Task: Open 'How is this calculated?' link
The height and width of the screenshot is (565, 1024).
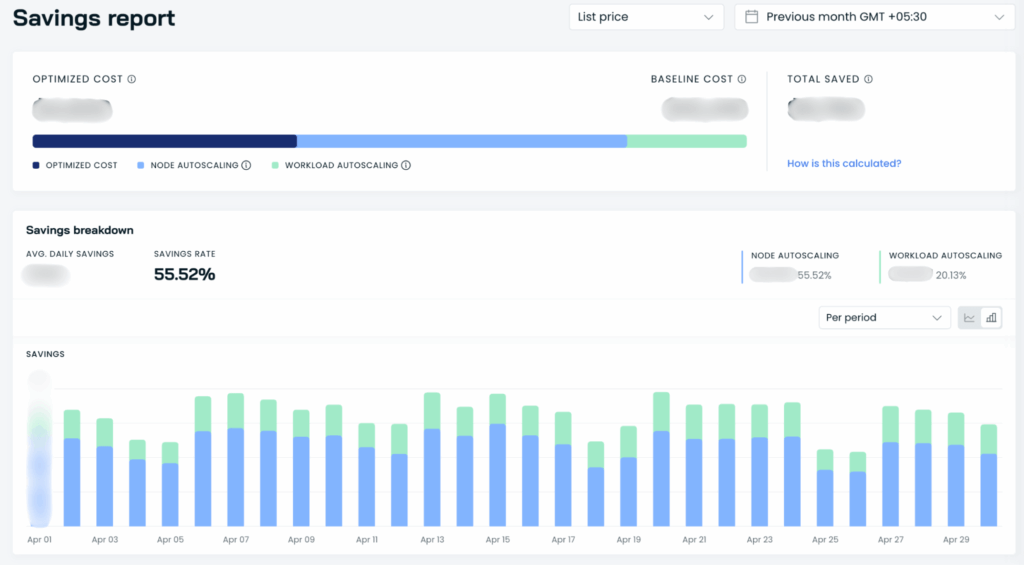Action: coord(844,163)
